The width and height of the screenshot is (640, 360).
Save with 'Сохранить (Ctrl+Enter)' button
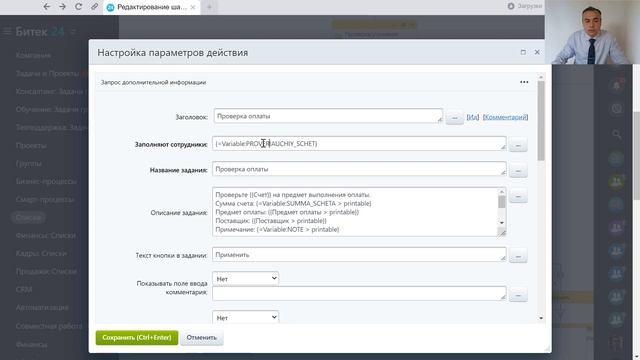(137, 338)
